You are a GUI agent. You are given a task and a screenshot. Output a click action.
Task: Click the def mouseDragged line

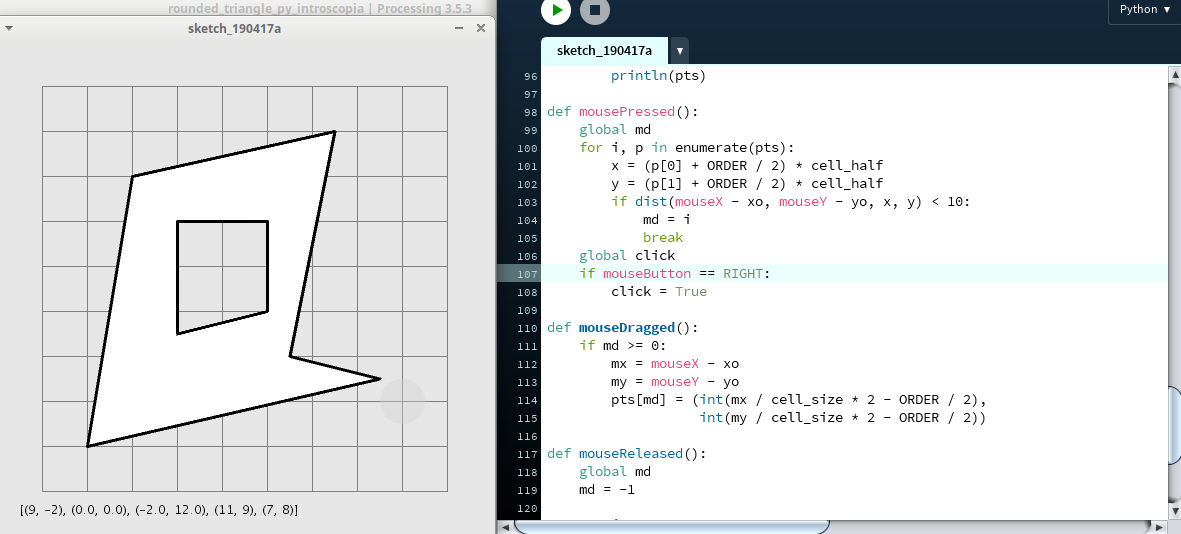(x=620, y=328)
